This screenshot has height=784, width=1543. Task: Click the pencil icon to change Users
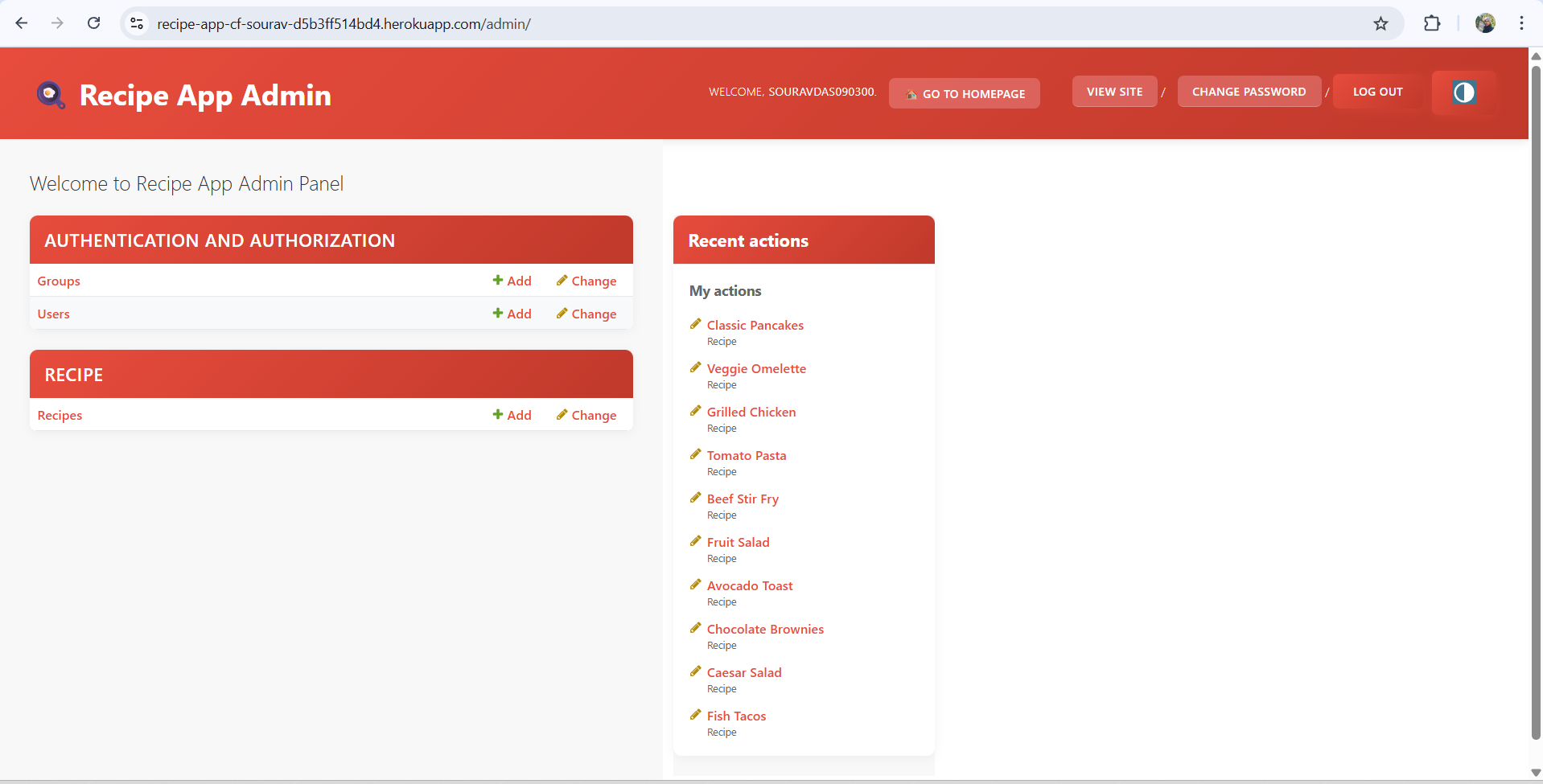(562, 314)
